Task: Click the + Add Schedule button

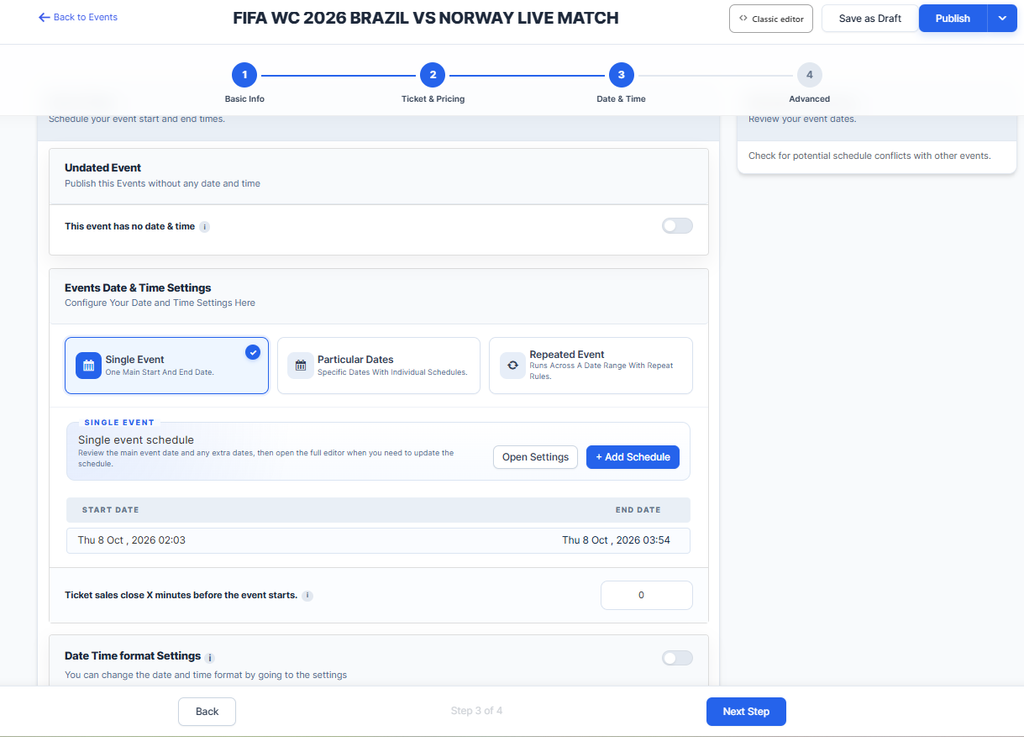Action: click(x=633, y=457)
